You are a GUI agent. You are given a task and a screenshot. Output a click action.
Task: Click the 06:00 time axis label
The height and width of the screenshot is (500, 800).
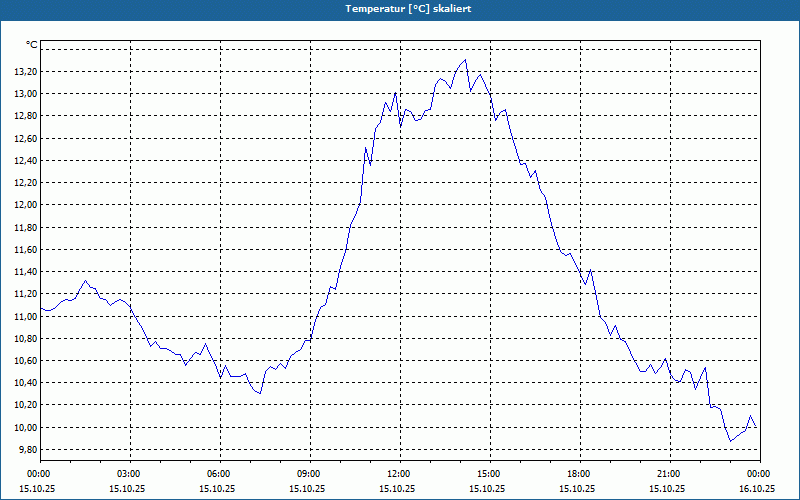pyautogui.click(x=219, y=474)
